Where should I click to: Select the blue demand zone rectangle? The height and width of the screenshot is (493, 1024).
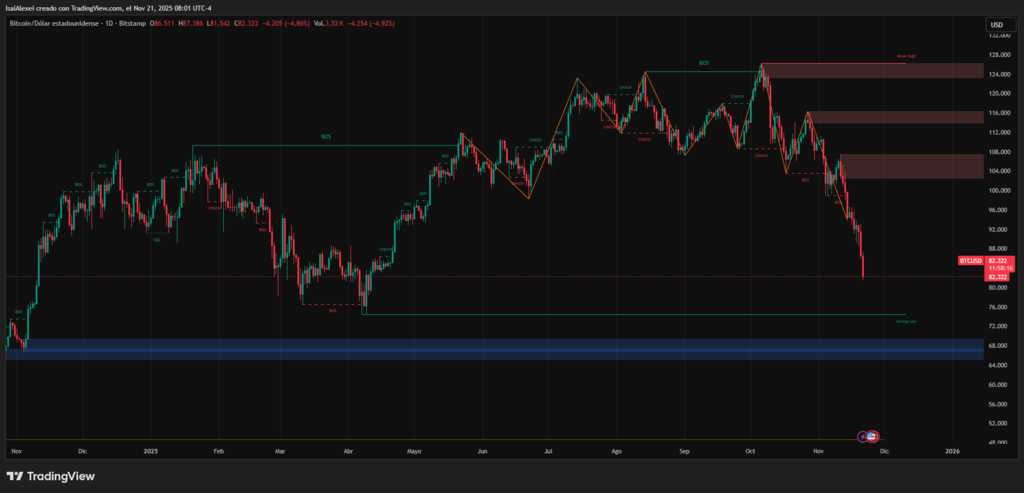coord(500,348)
